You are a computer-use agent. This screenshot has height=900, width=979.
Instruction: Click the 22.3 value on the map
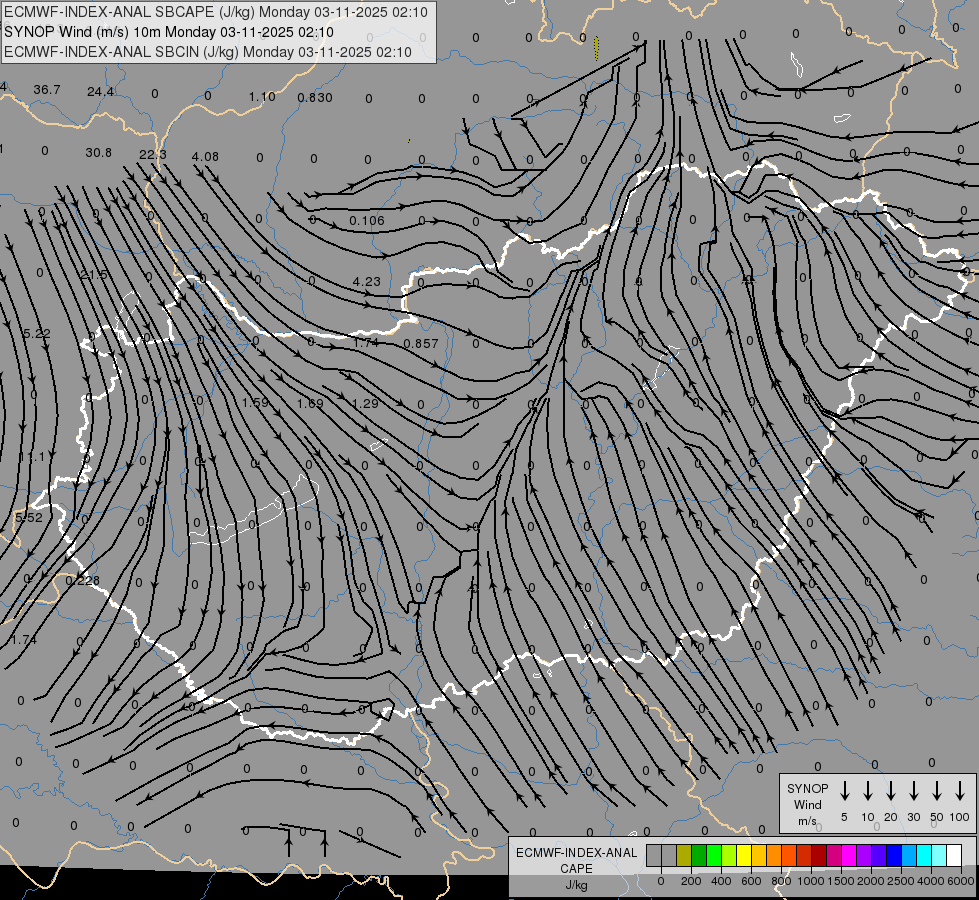pyautogui.click(x=153, y=154)
